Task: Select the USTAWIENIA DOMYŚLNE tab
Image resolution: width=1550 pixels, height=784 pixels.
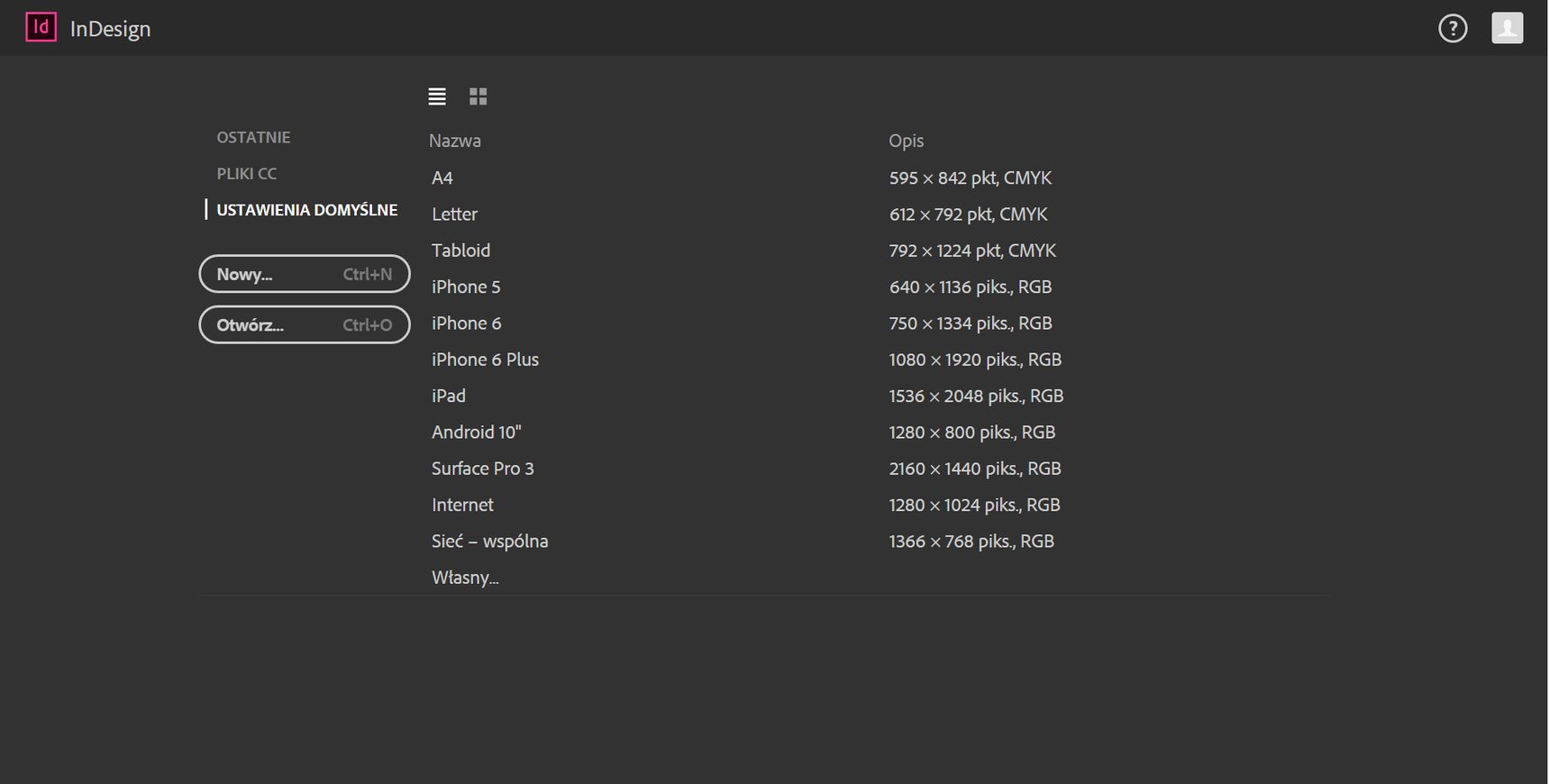Action: click(306, 210)
